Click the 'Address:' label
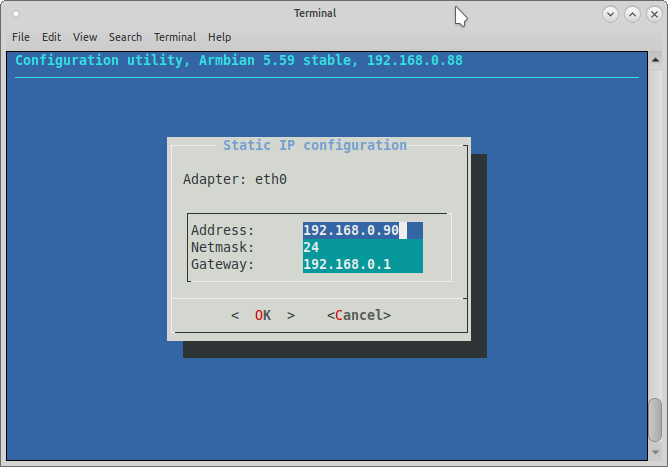668x467 pixels. [222, 230]
